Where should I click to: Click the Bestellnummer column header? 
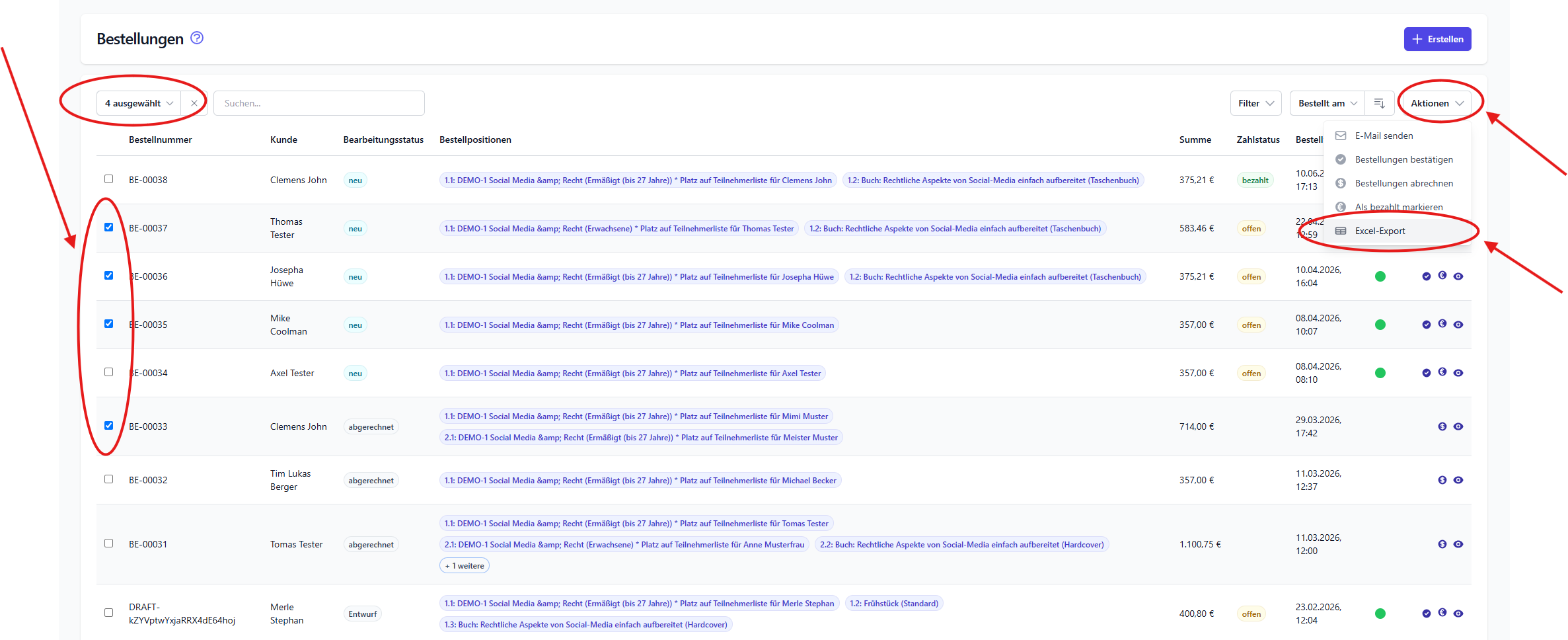pos(161,140)
